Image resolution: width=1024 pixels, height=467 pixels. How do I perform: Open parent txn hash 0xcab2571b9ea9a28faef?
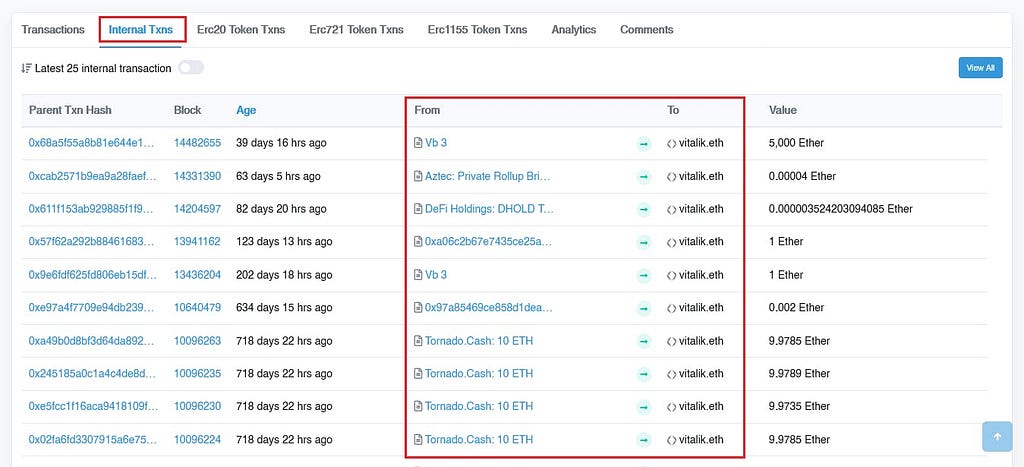[91, 176]
